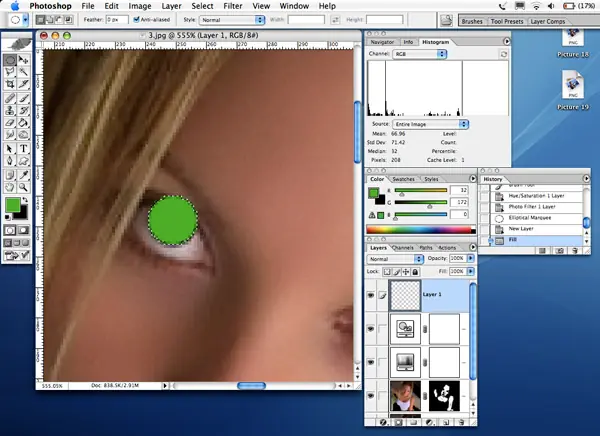Viewport: 600px width, 436px height.
Task: Select the Dodge tool
Action: coord(23,135)
